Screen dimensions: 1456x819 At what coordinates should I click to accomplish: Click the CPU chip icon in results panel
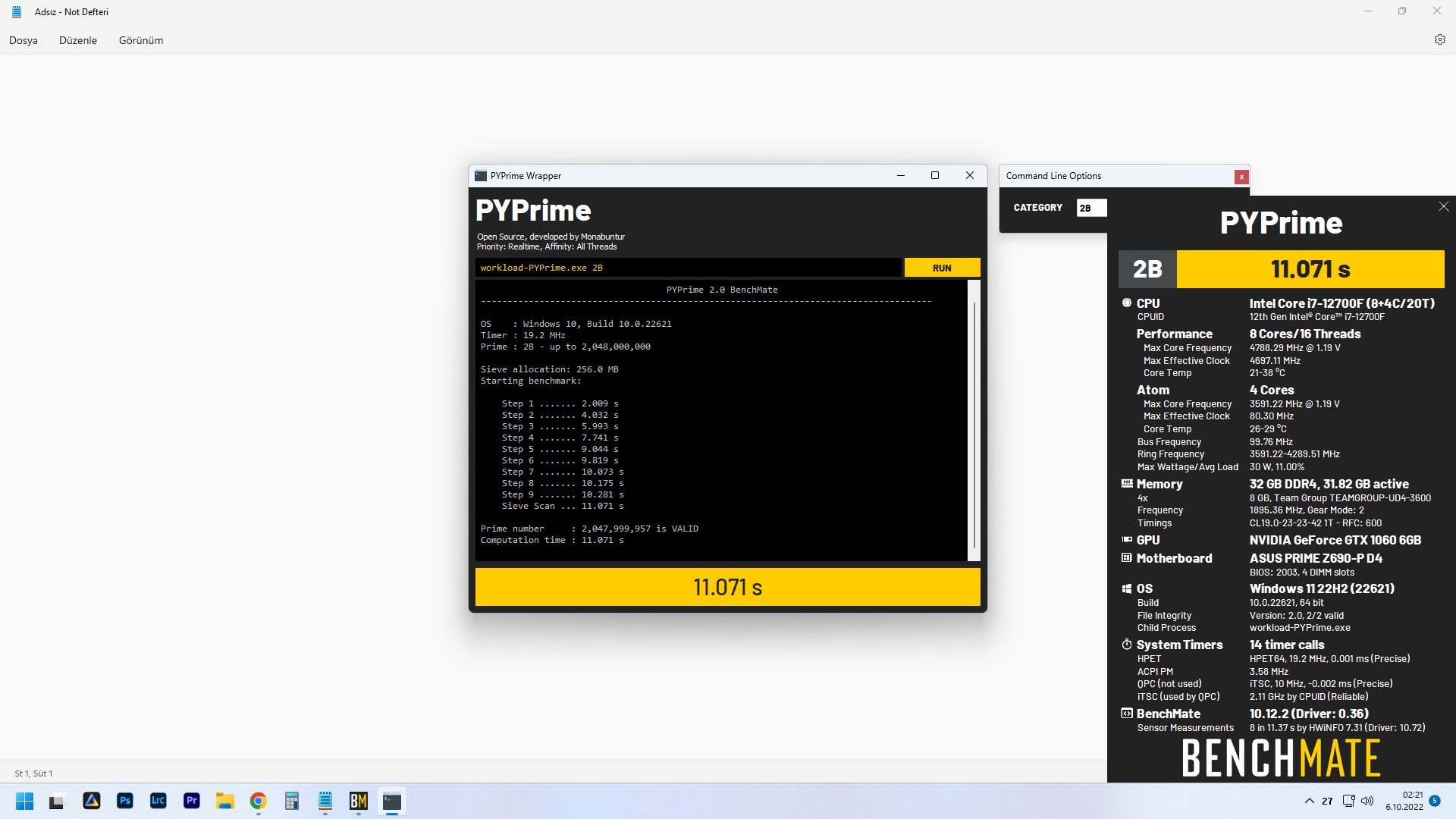tap(1127, 303)
